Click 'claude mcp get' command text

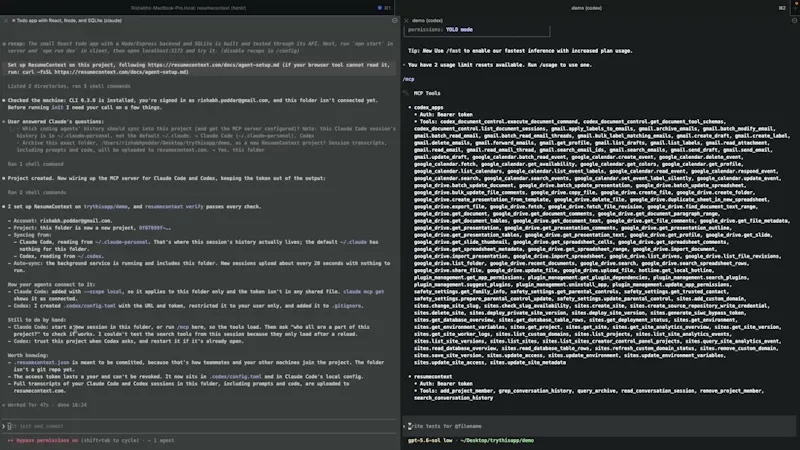pos(363,292)
